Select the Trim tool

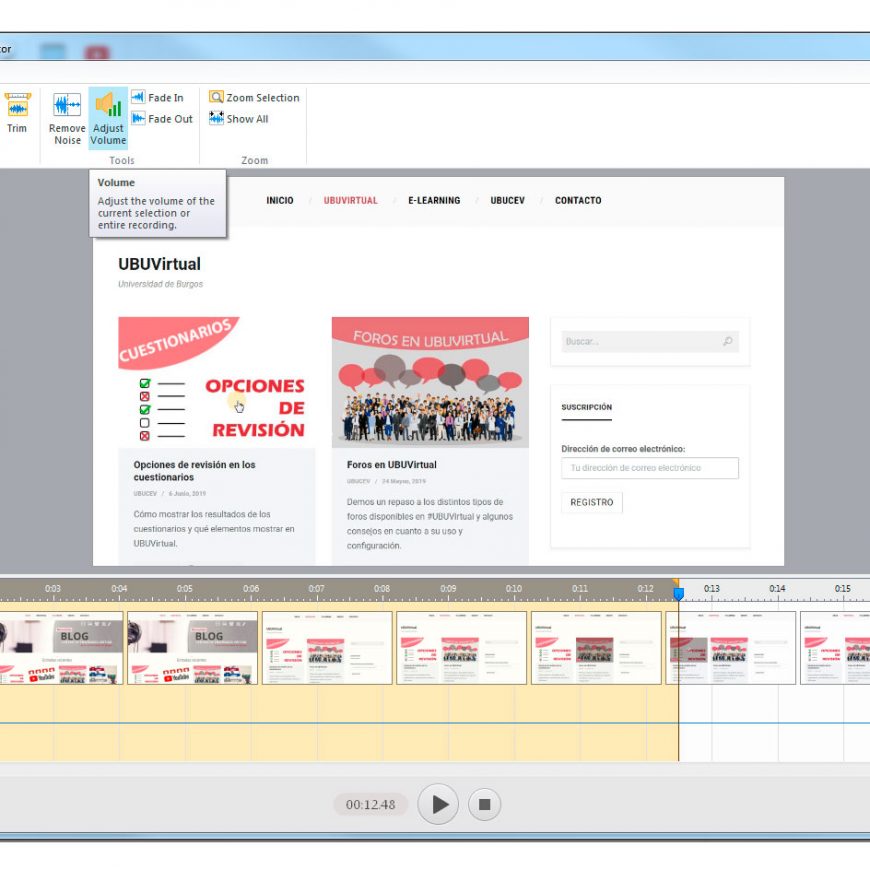[x=17, y=114]
